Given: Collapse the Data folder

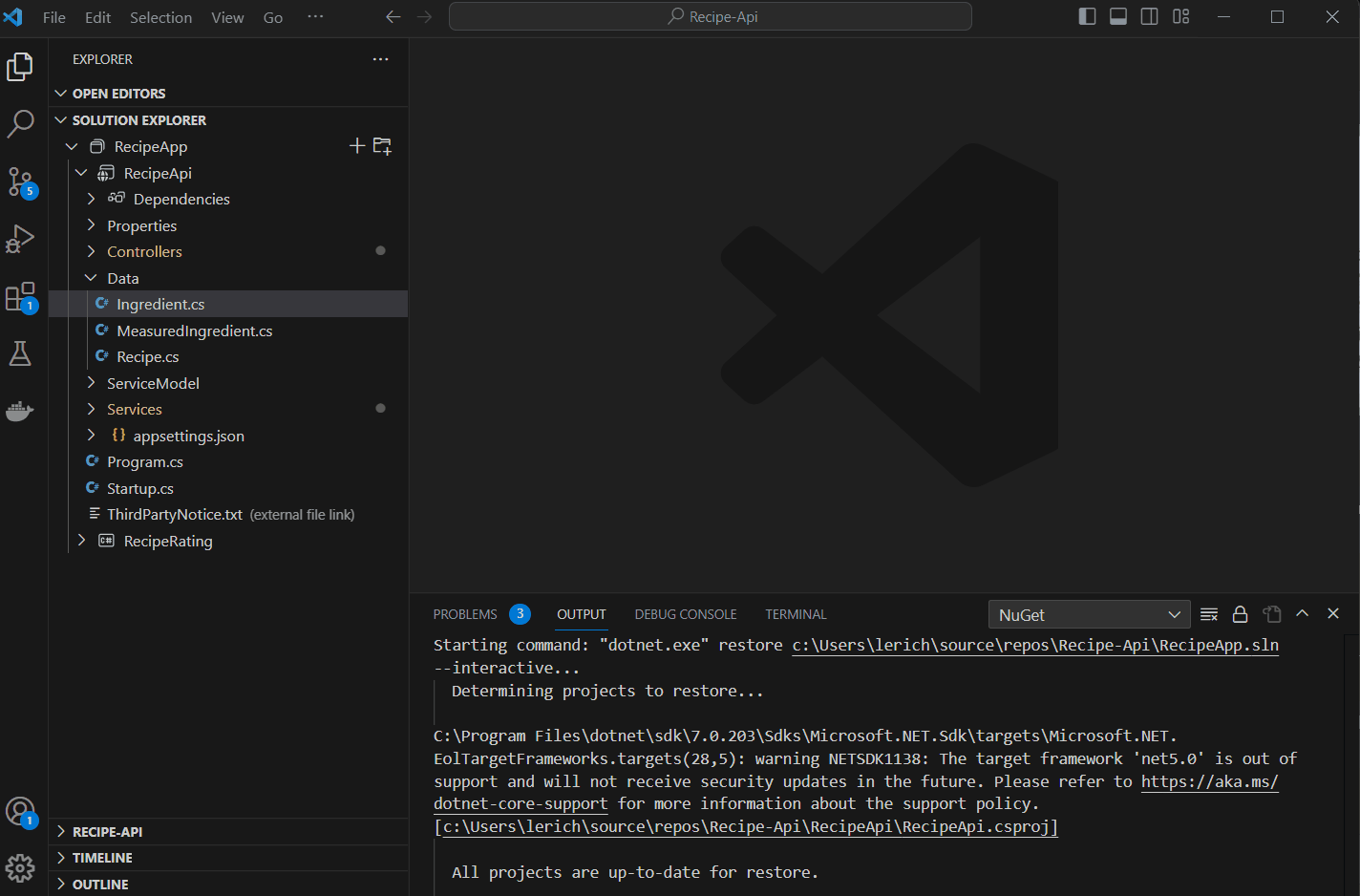Looking at the screenshot, I should (x=91, y=277).
